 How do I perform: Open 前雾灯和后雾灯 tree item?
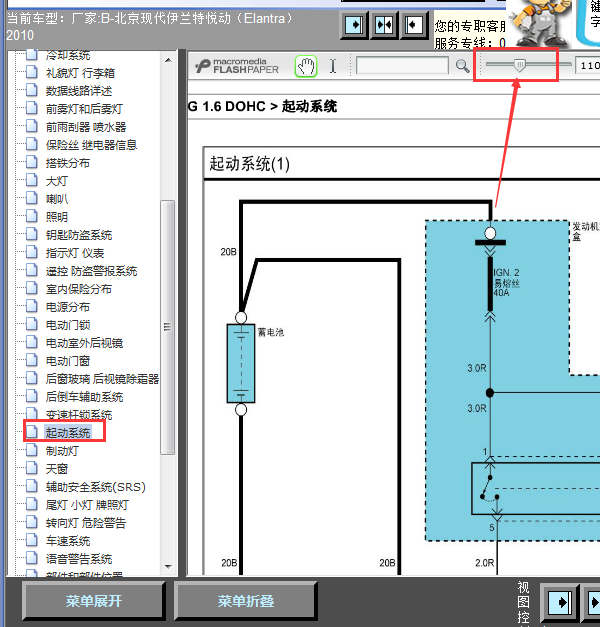point(84,109)
